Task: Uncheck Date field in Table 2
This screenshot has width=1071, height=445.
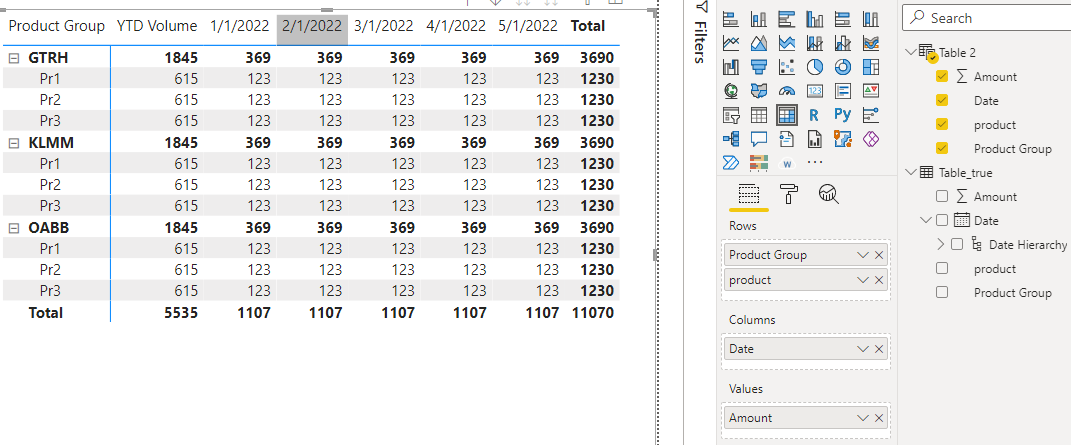Action: [942, 100]
